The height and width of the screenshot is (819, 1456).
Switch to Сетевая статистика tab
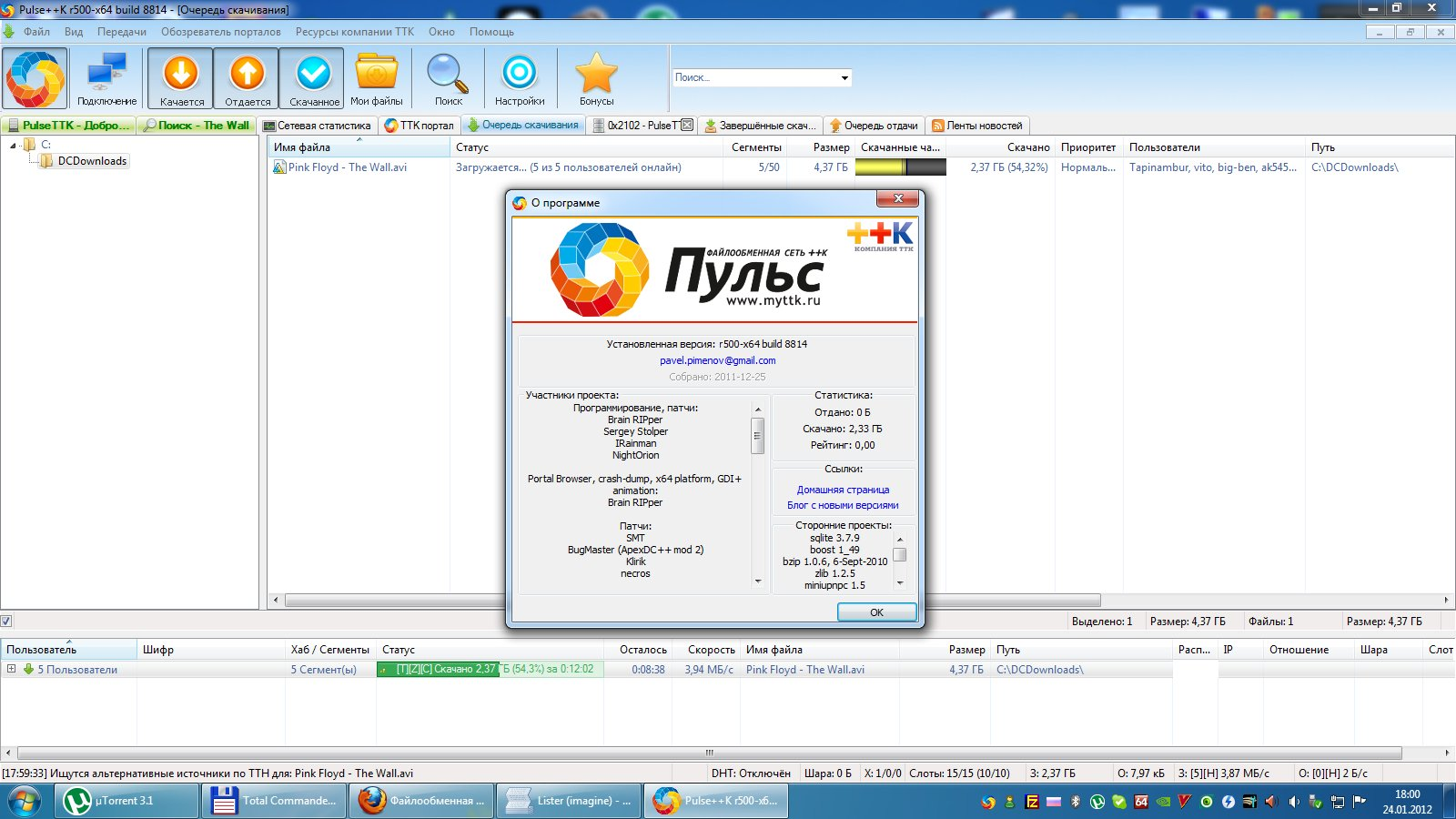(x=317, y=126)
